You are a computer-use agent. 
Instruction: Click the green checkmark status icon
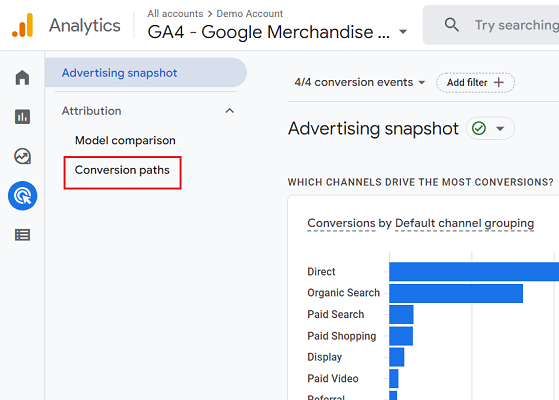tap(479, 128)
